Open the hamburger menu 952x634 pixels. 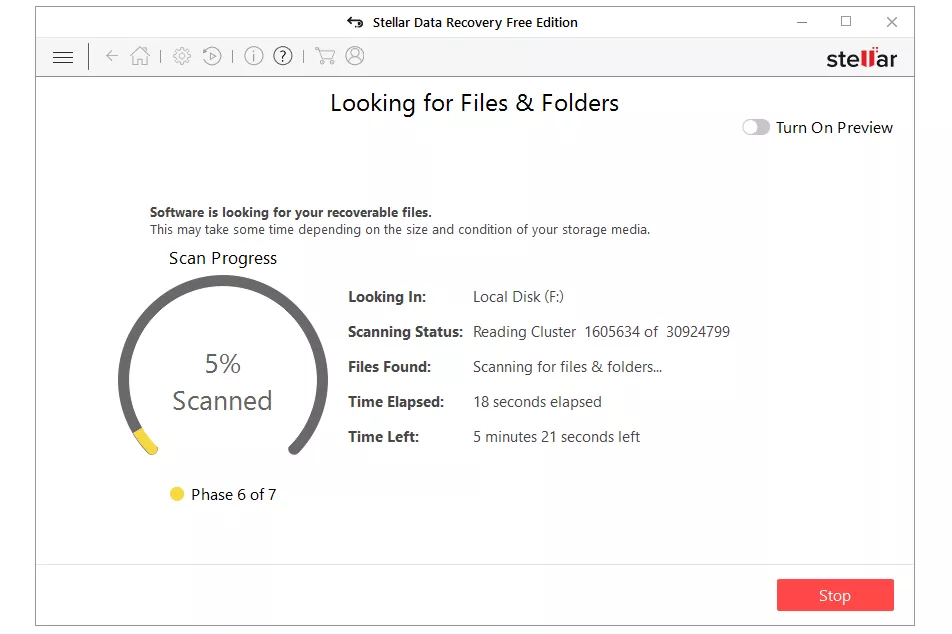(62, 57)
